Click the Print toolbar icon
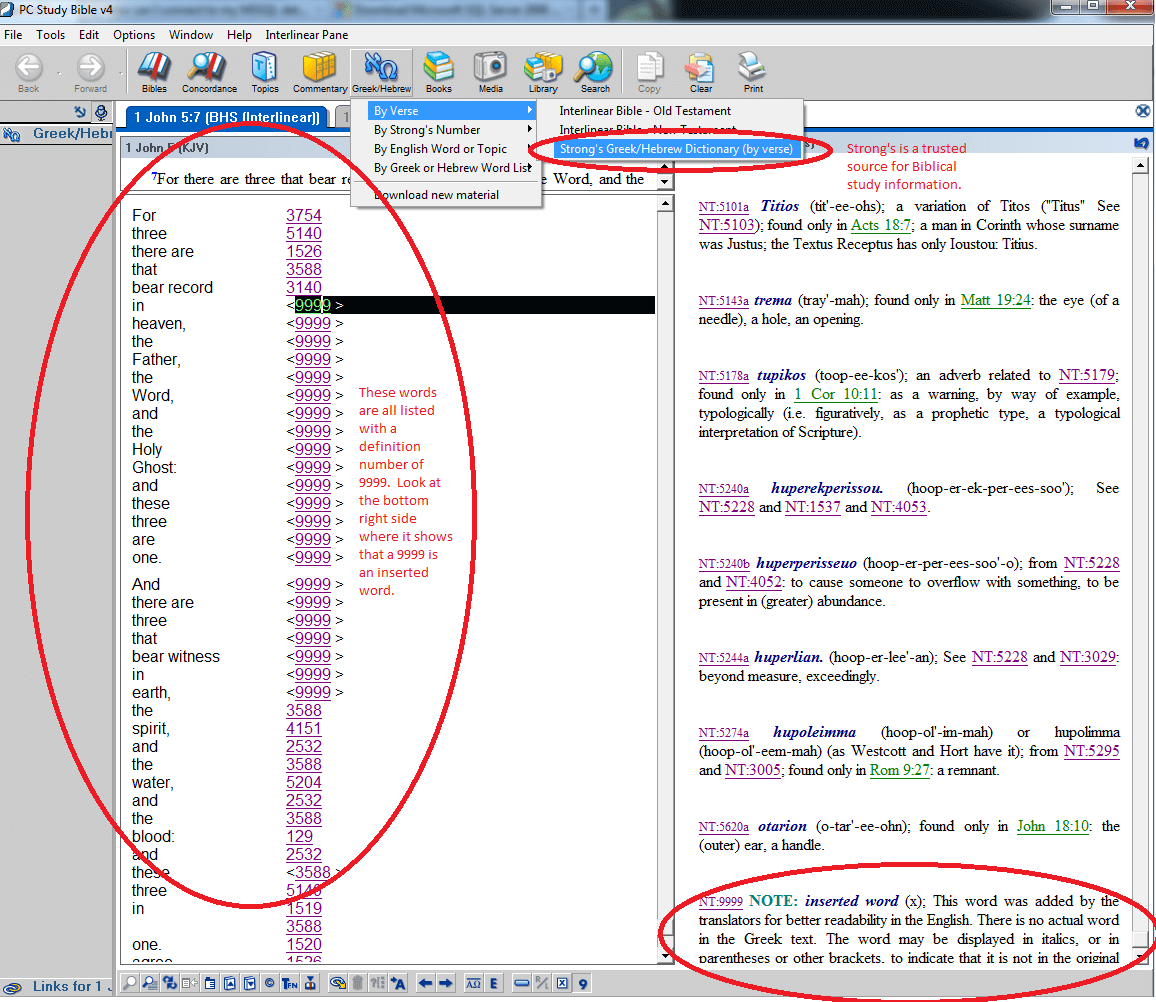1156x1002 pixels. point(753,72)
